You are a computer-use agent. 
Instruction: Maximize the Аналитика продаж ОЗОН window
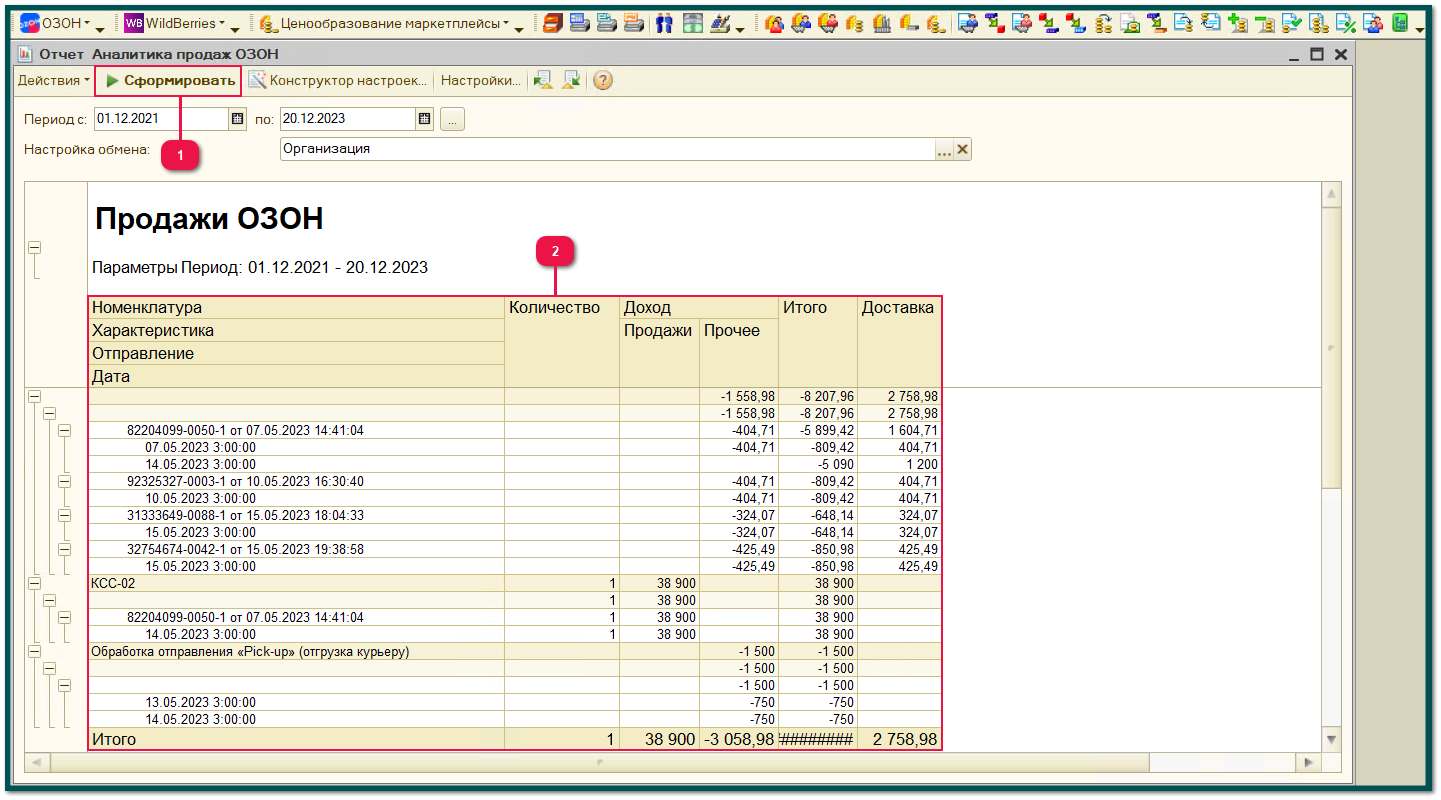click(1317, 54)
